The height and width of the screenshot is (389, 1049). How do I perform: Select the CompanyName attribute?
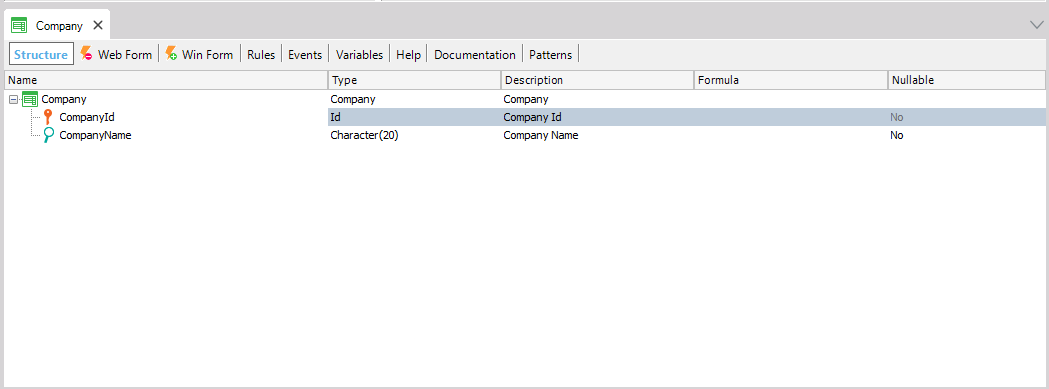[x=95, y=135]
